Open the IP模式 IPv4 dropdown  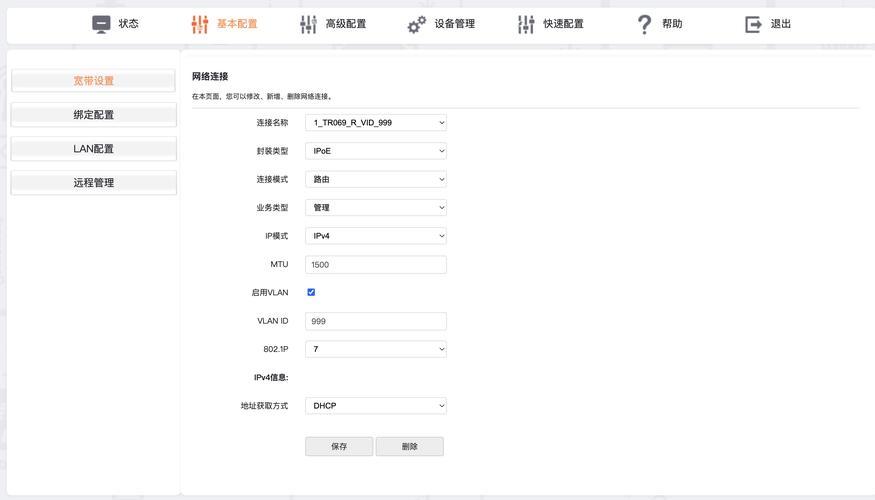pos(376,235)
